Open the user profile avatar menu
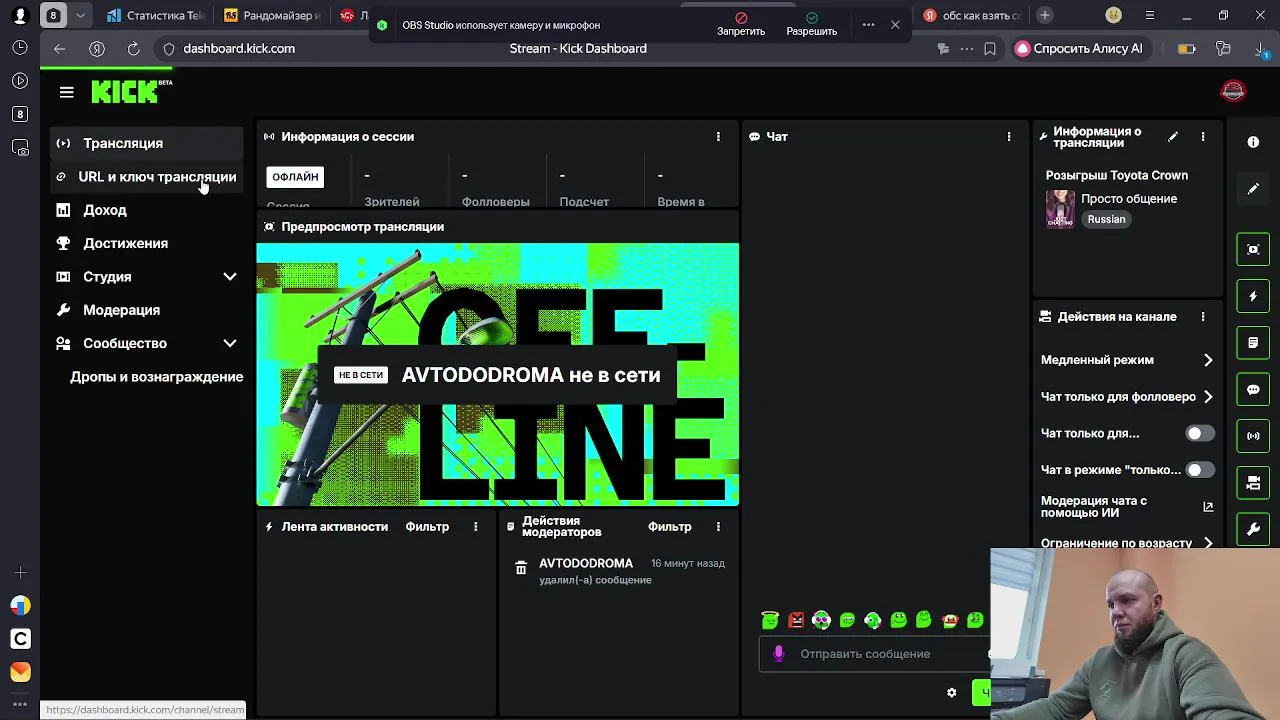The image size is (1280, 720). pos(1233,91)
